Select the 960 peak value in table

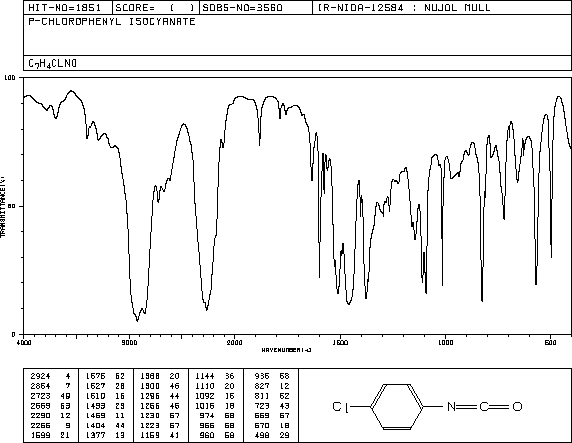[x=208, y=435]
